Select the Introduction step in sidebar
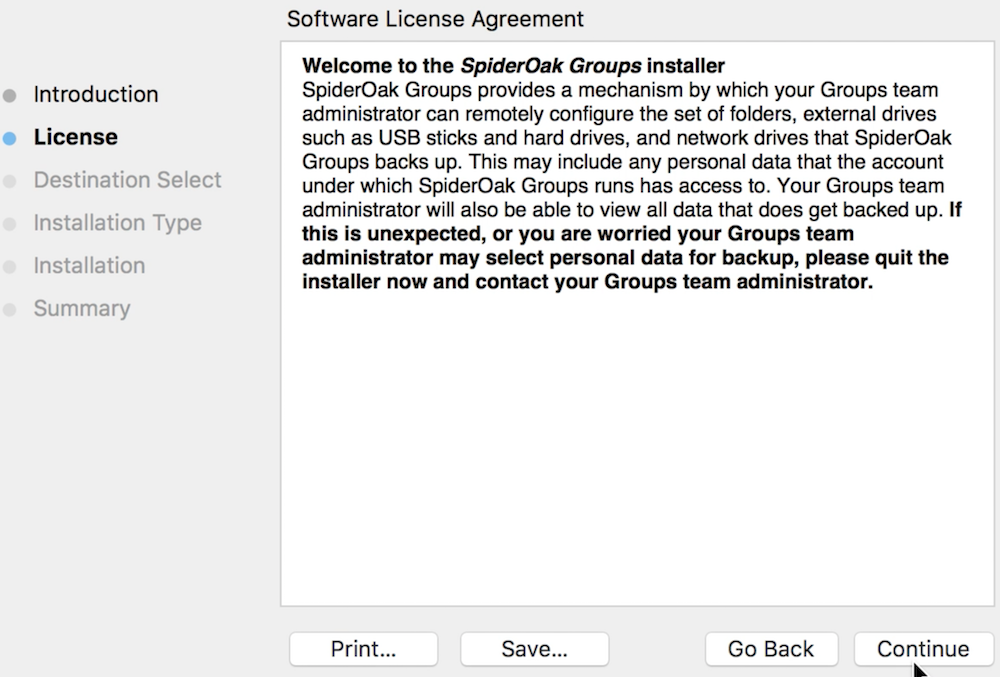 [96, 94]
